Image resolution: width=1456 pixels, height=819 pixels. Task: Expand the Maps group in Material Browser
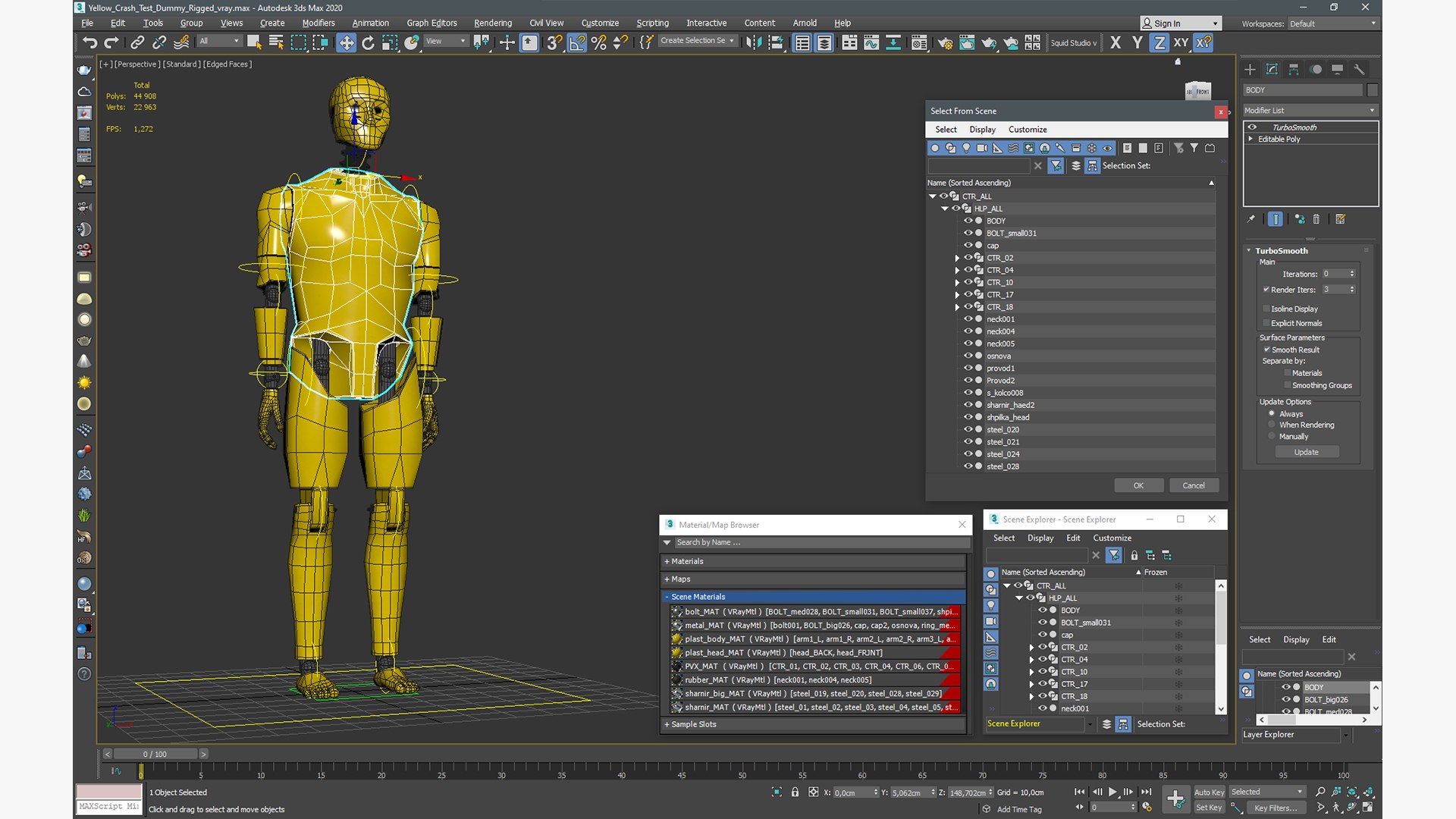click(814, 579)
